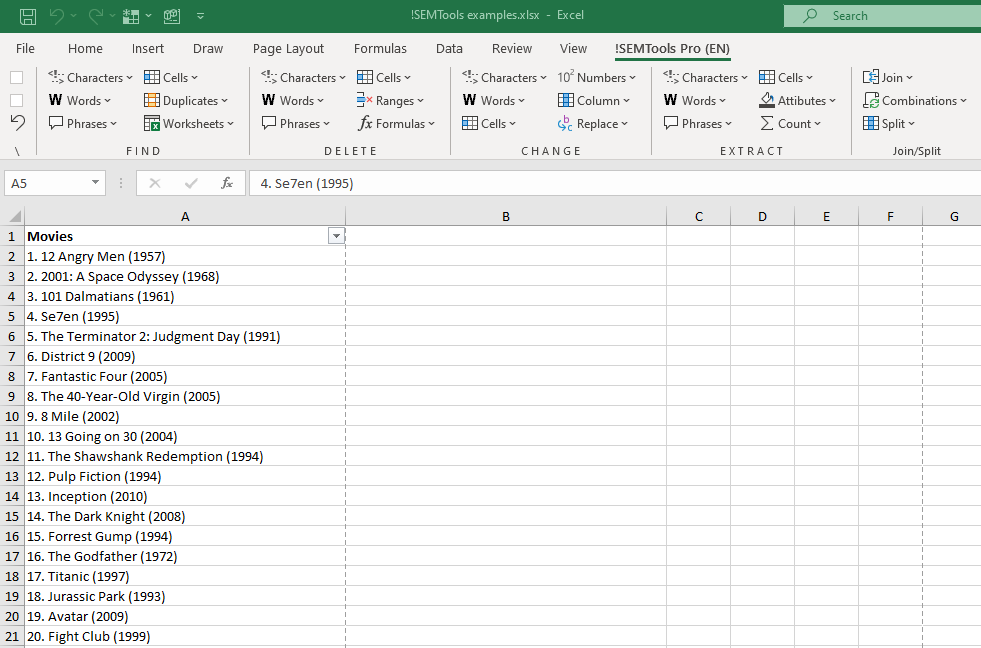
Task: Select the row 10 header
Action: tap(12, 417)
